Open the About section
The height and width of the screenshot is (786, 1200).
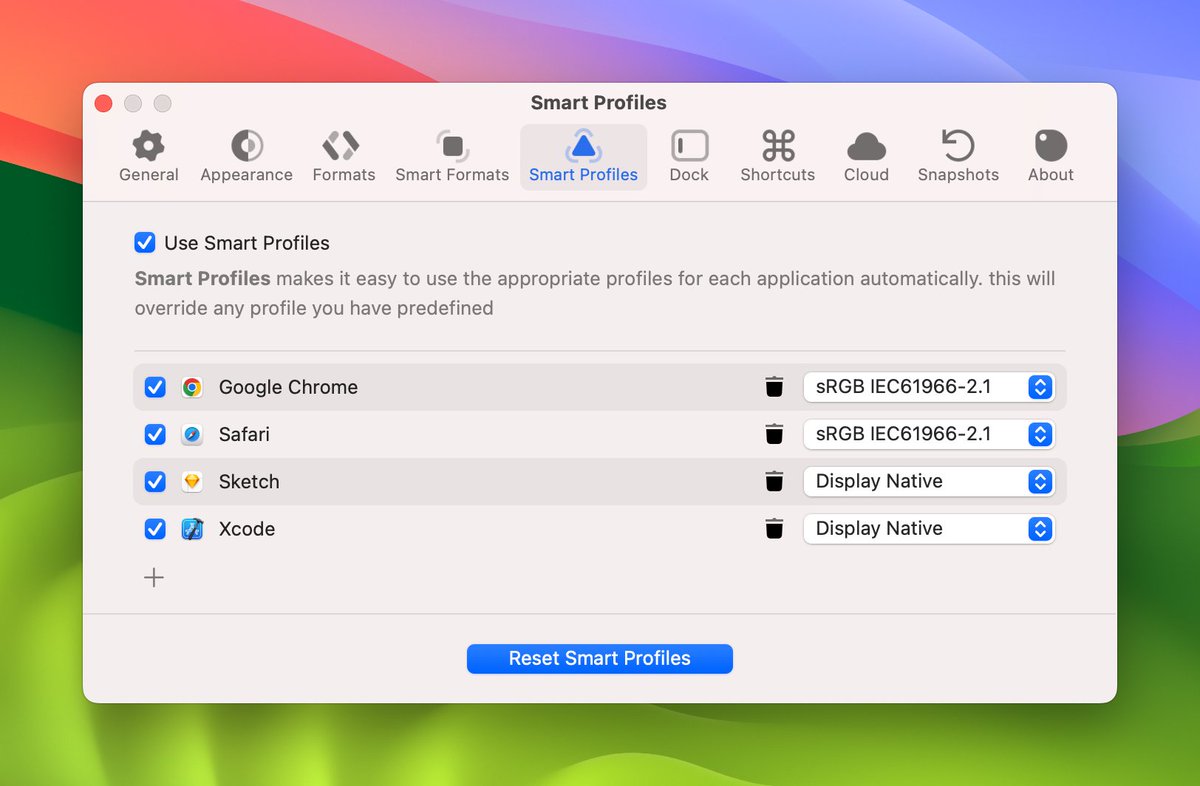1049,146
